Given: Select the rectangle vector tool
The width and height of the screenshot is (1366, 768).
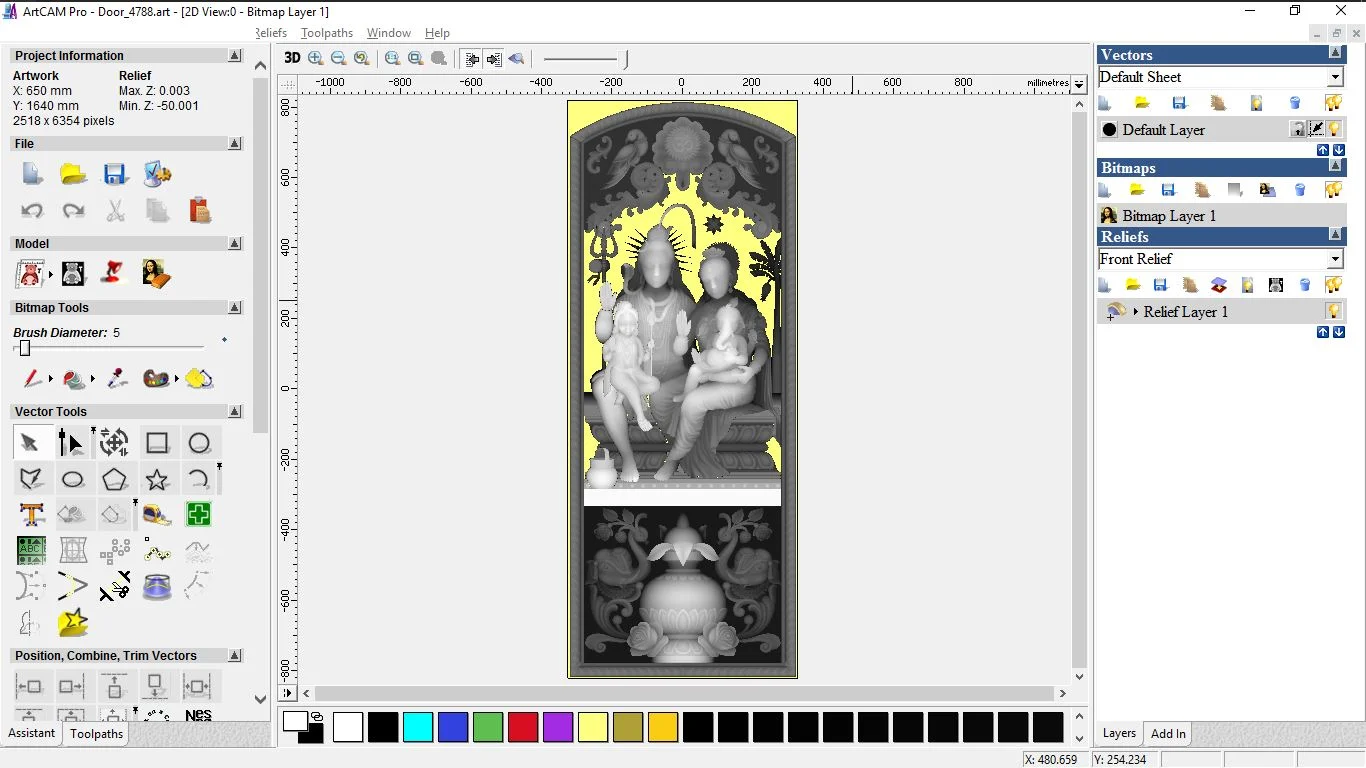Looking at the screenshot, I should point(157,443).
